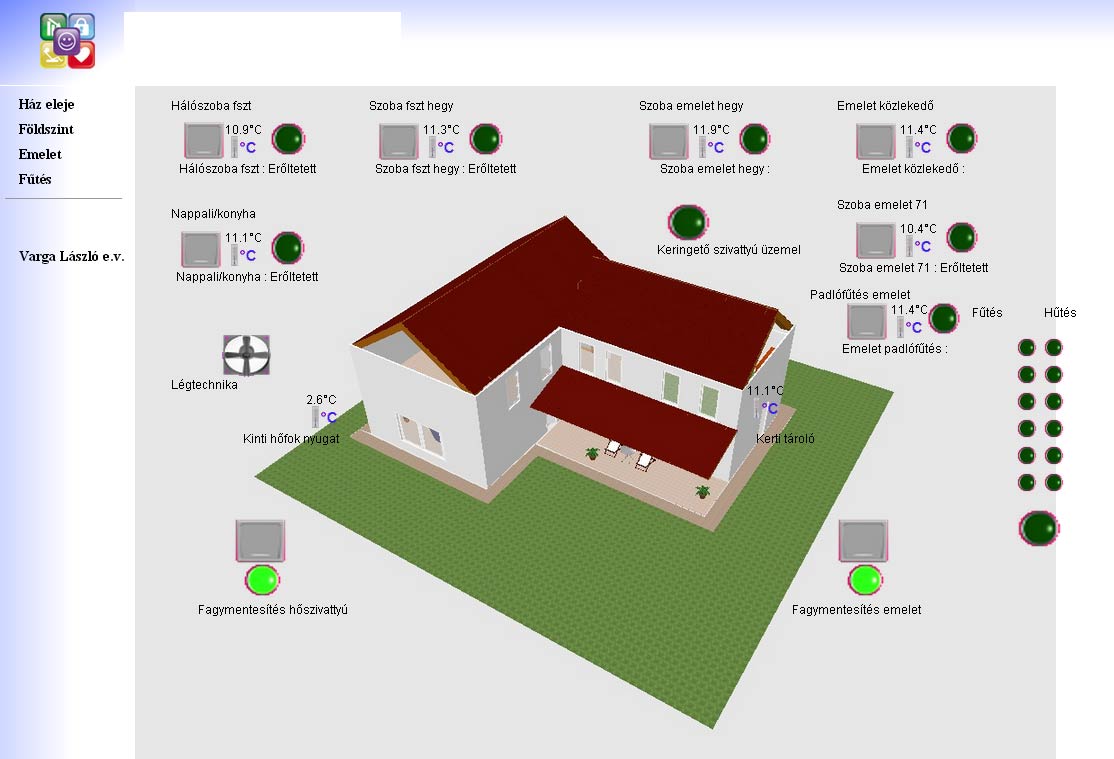Open the Földszint floor view
Viewport: 1114px width, 759px height.
coord(46,129)
